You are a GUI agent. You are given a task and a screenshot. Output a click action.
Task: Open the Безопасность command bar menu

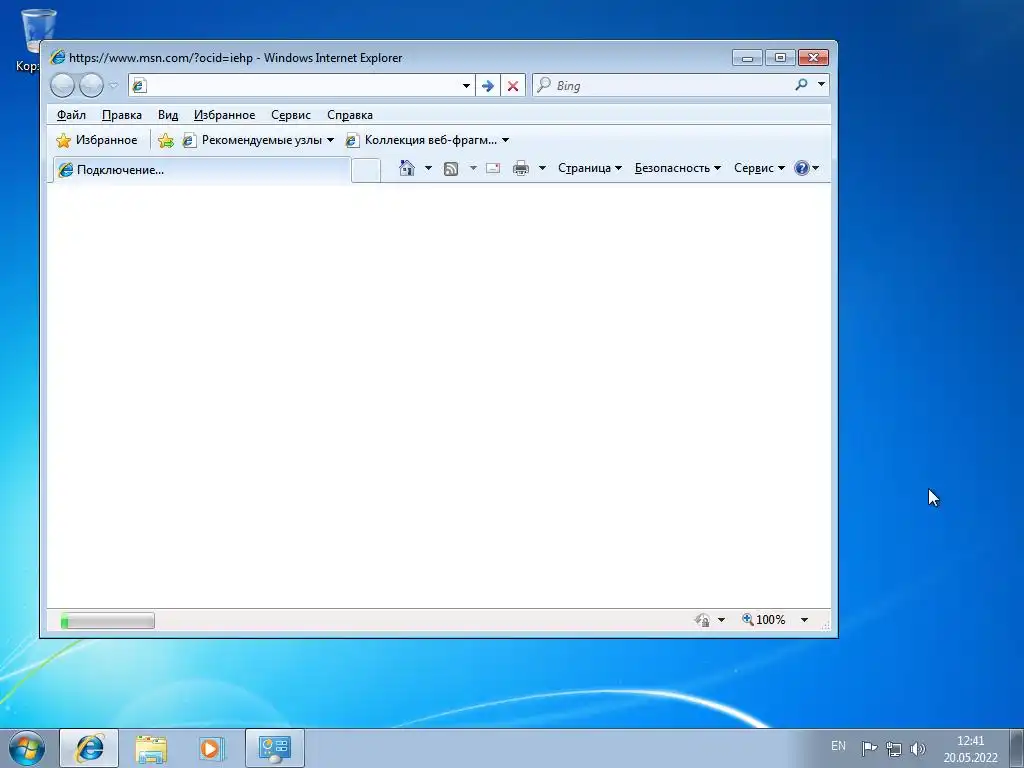click(x=678, y=168)
